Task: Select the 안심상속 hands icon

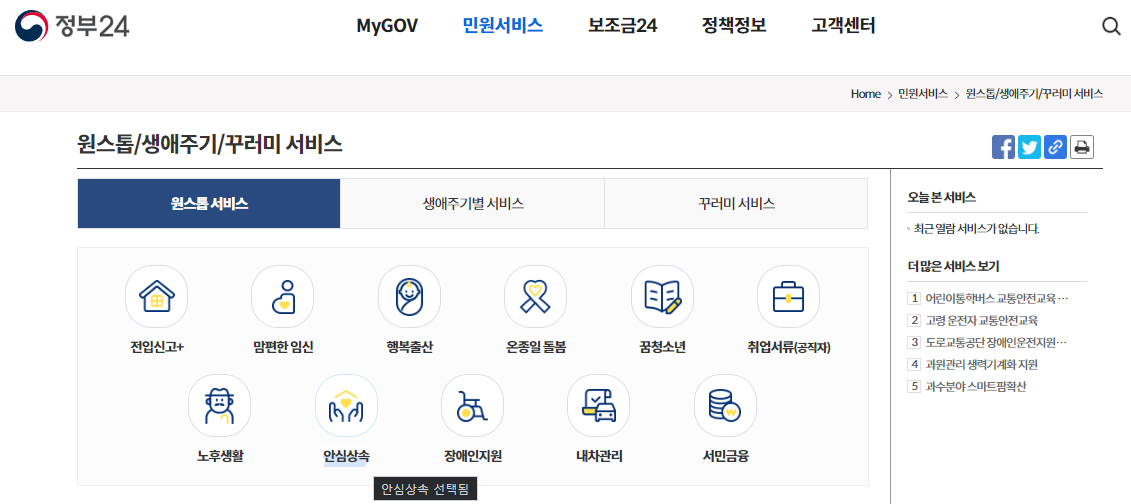Action: (x=346, y=405)
